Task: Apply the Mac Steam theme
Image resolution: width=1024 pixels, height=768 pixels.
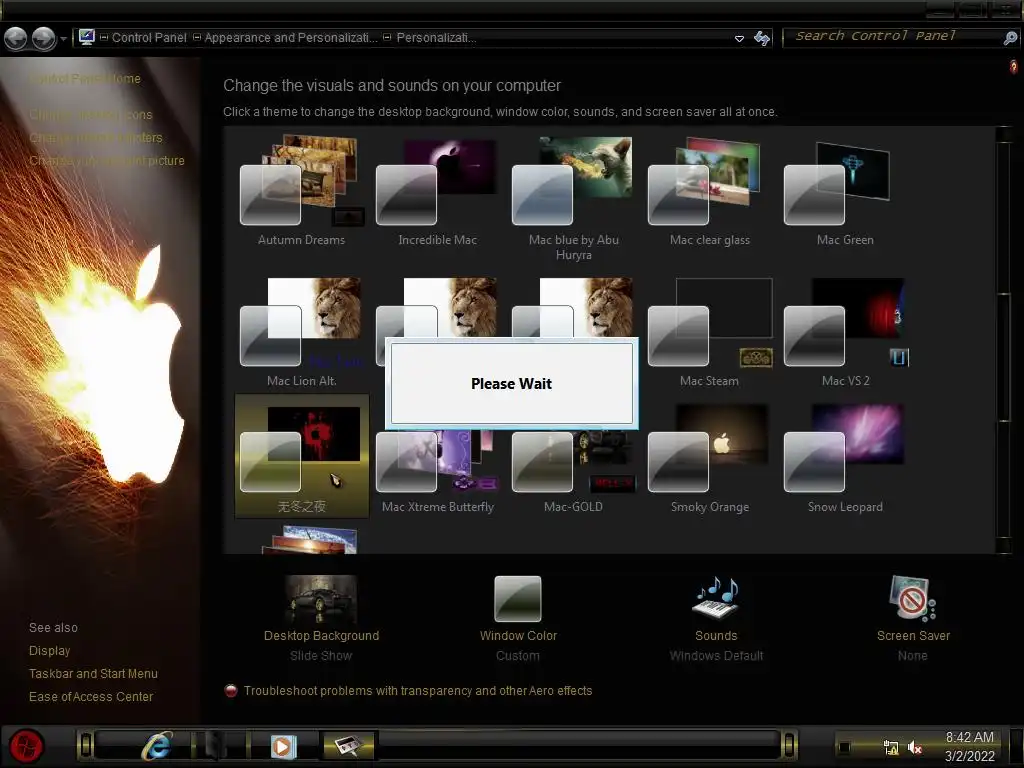Action: pos(709,332)
